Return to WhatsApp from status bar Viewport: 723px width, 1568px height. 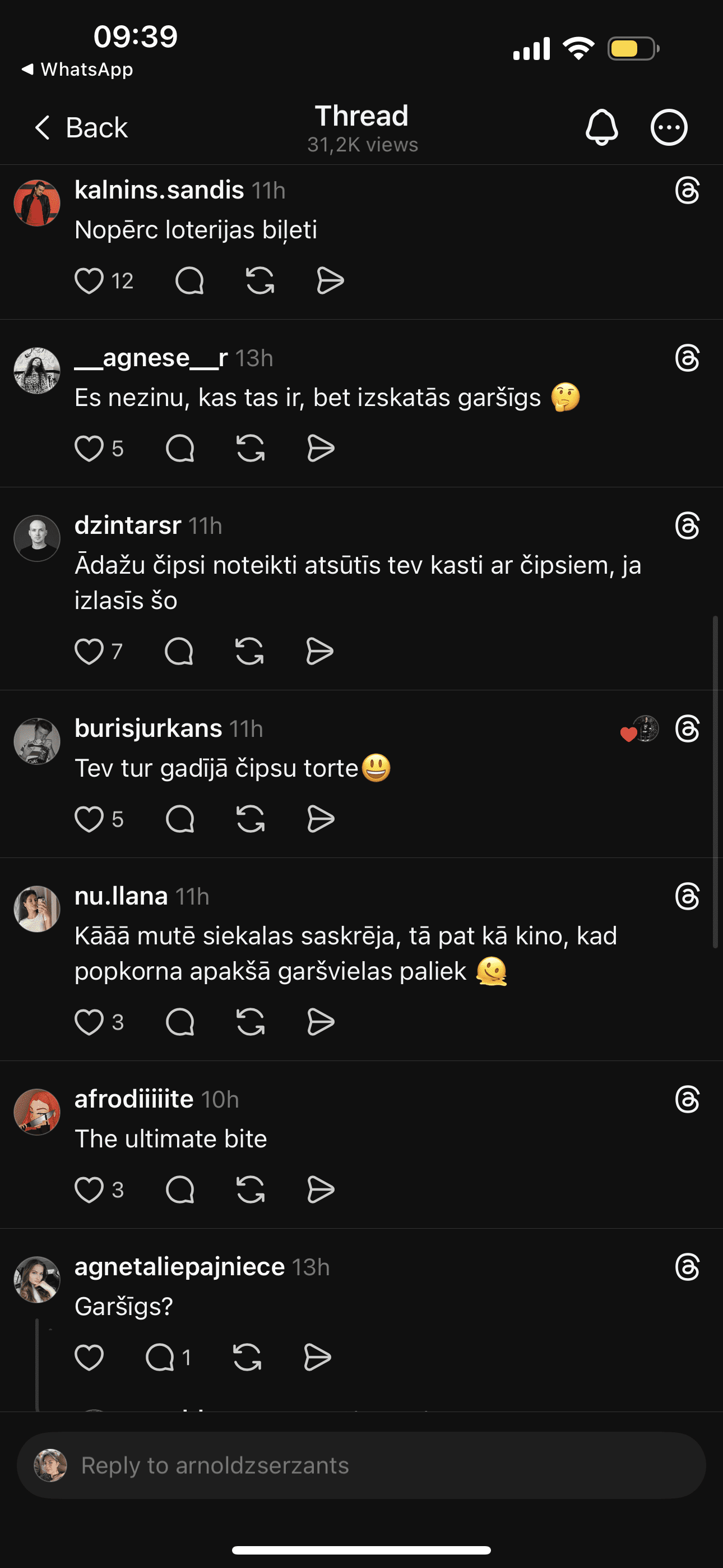(x=78, y=70)
